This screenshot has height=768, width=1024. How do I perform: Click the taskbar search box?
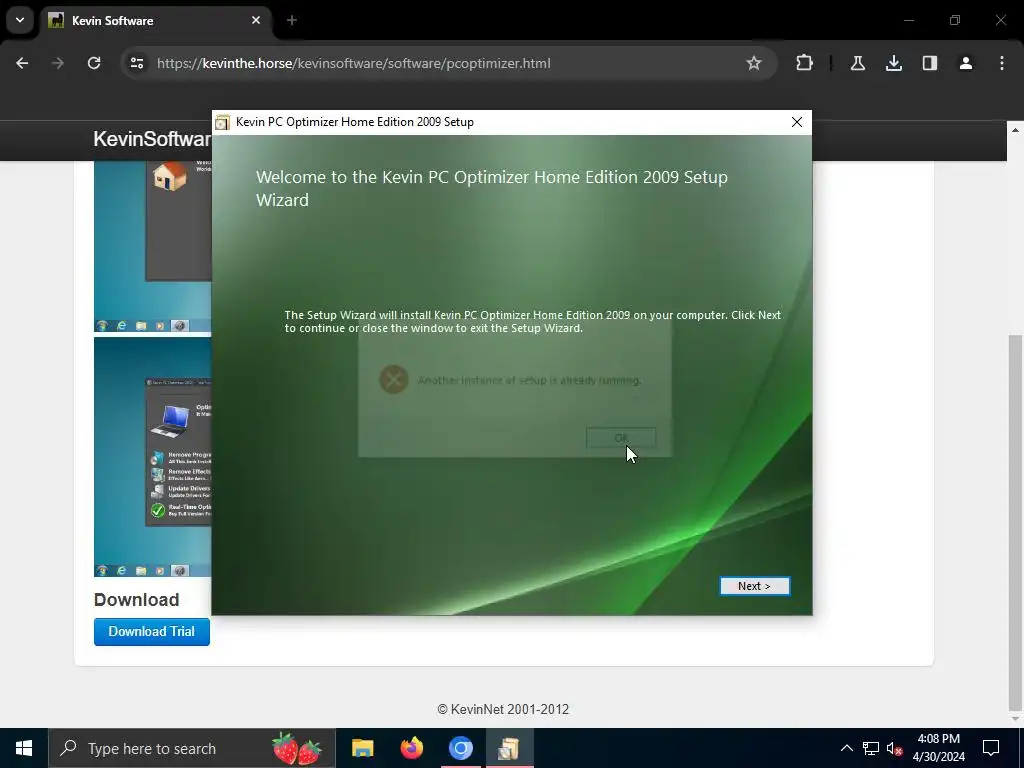(192, 748)
